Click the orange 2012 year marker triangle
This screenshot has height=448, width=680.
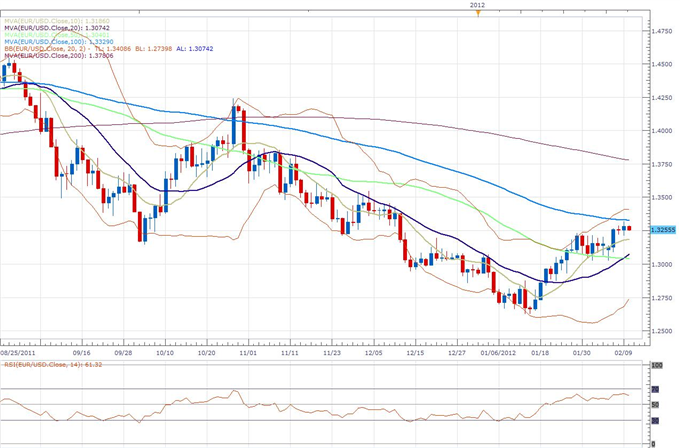[478, 13]
